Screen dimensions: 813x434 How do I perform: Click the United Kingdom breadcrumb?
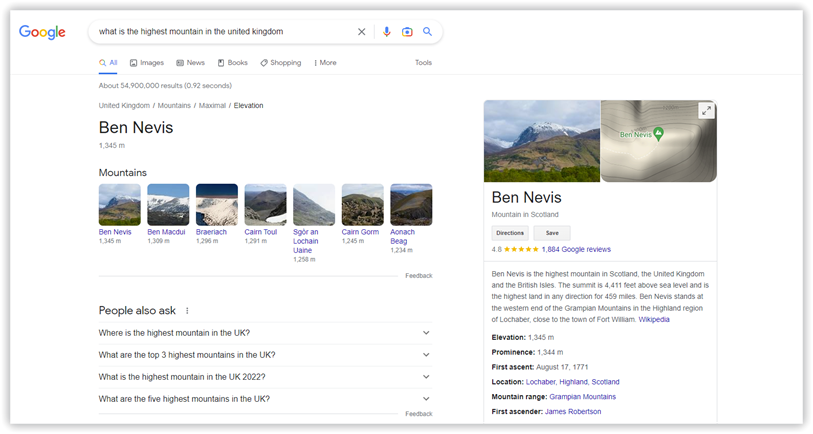coord(124,105)
